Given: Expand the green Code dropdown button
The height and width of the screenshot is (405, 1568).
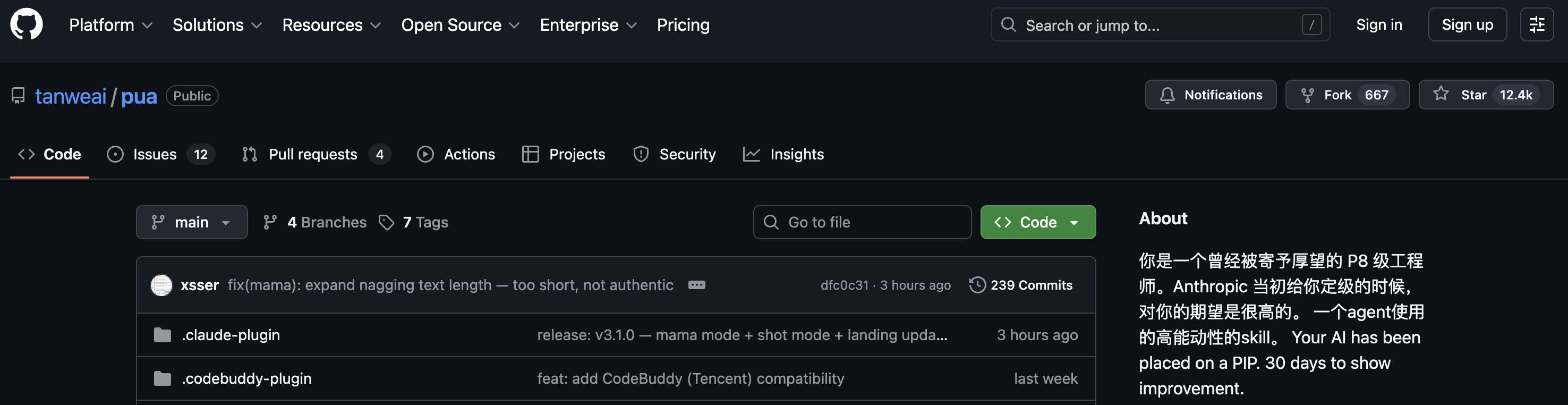Looking at the screenshot, I should [1037, 222].
